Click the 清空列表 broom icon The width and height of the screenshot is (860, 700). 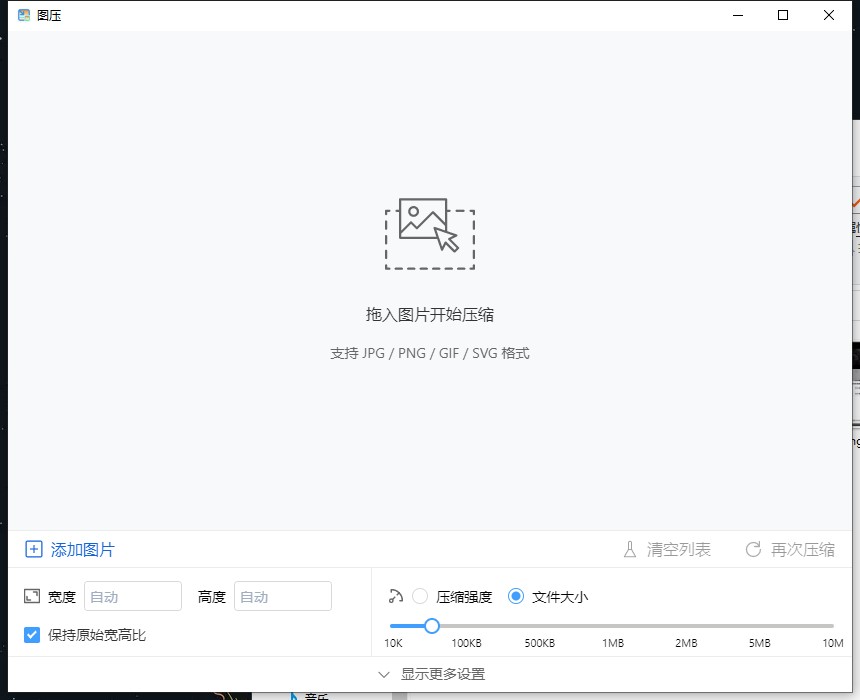(630, 549)
